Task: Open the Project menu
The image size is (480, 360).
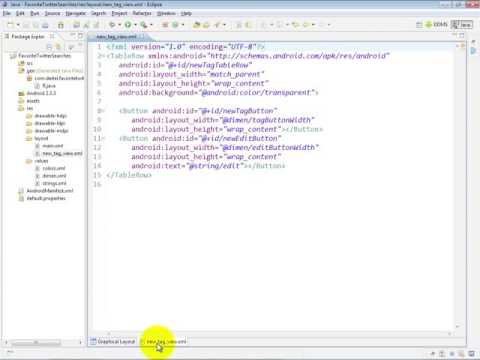Action: [x=119, y=13]
